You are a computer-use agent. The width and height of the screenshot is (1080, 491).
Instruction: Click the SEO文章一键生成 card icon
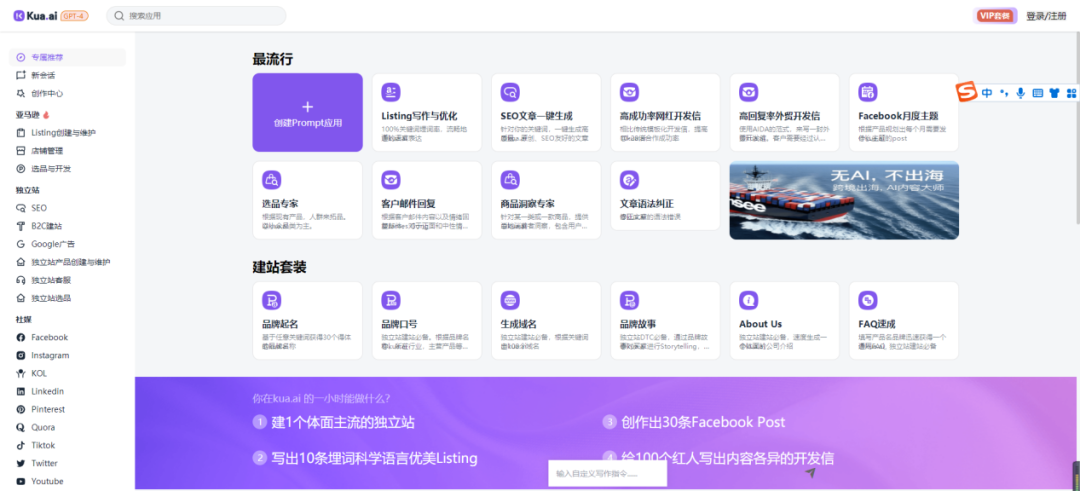[510, 92]
